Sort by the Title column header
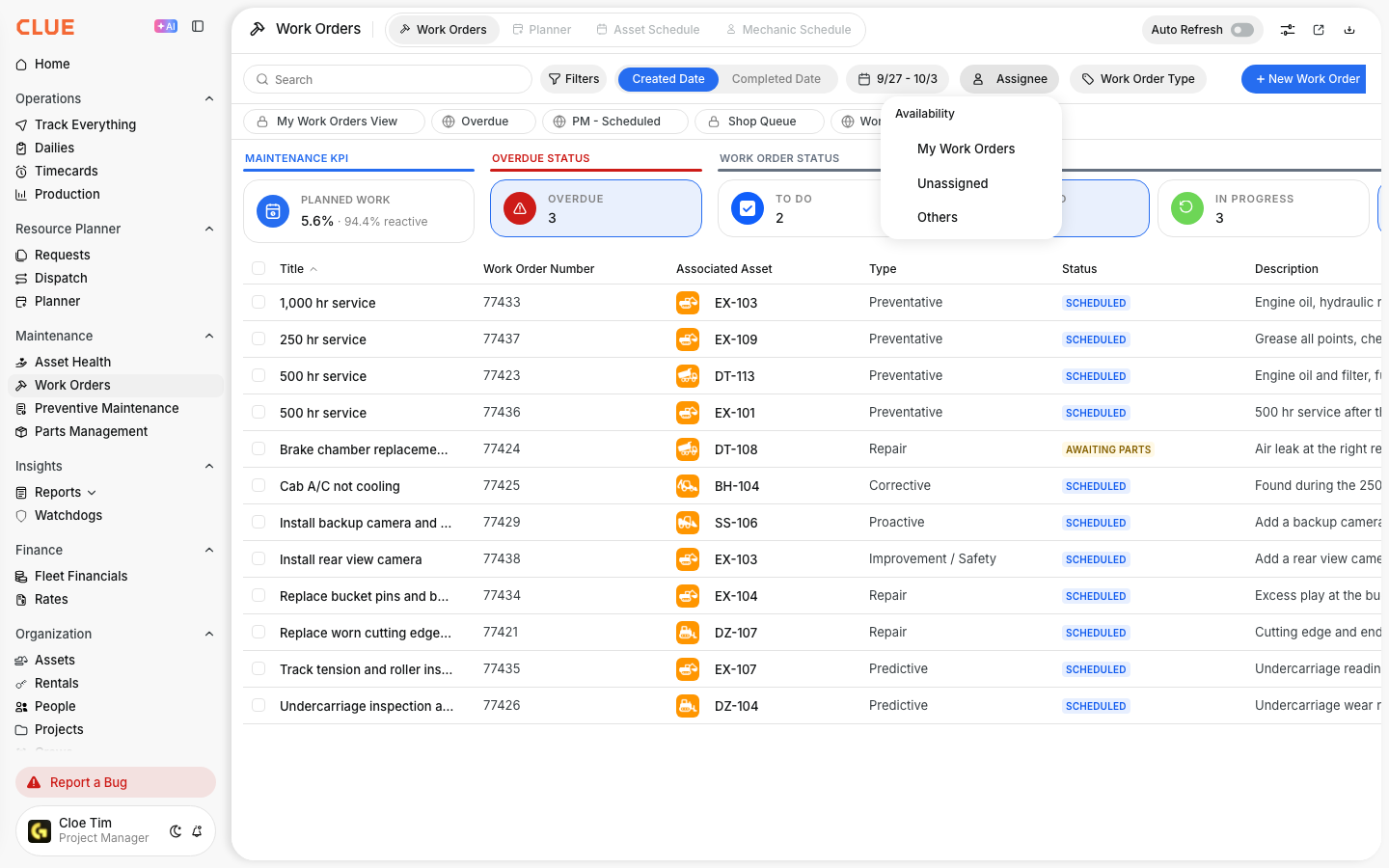Screen dimensions: 1389x868 click(x=291, y=269)
